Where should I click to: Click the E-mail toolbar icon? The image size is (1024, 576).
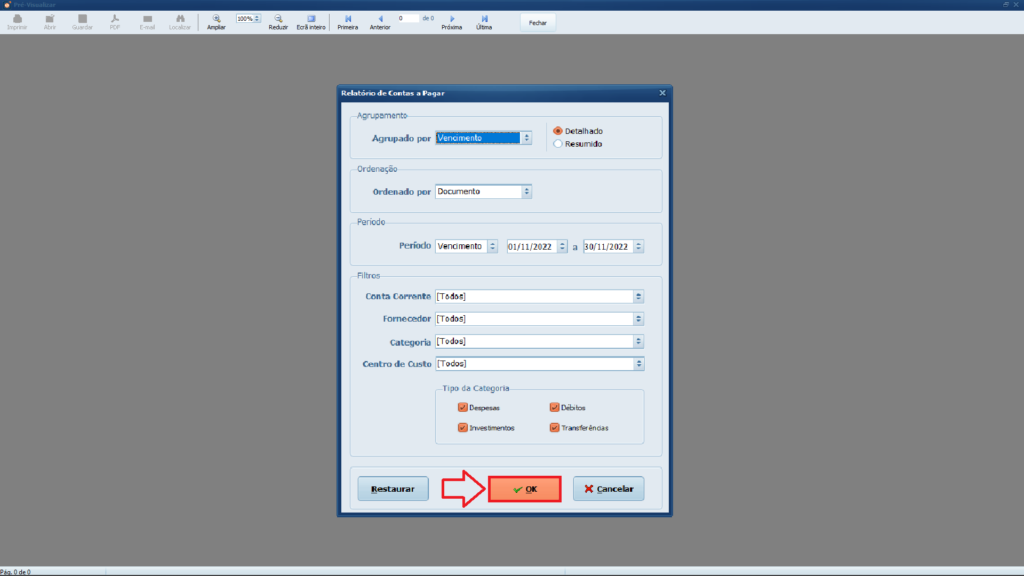click(148, 22)
